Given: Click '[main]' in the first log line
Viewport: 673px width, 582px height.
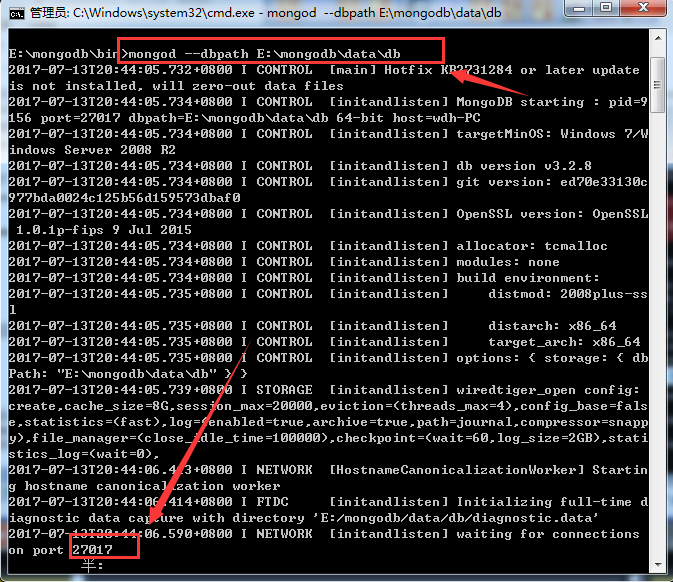Looking at the screenshot, I should pos(352,70).
